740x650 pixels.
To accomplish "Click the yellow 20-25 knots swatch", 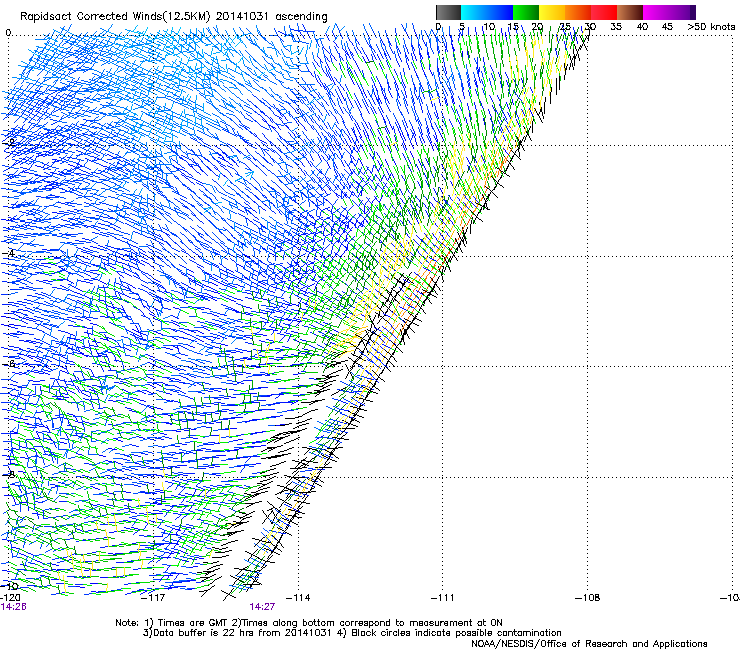I will (x=552, y=12).
